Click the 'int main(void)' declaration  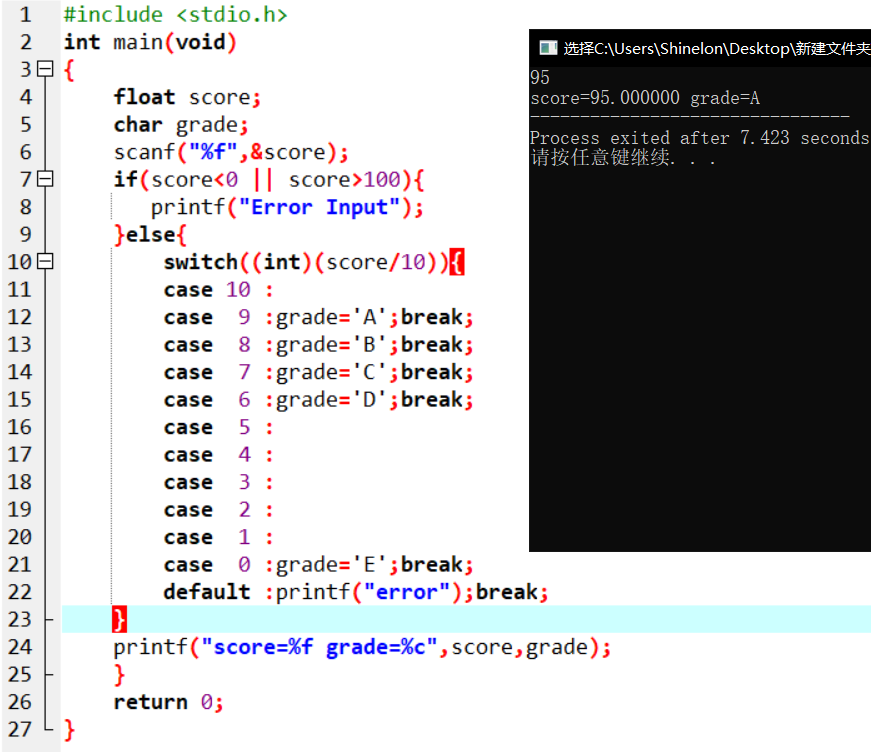click(x=150, y=42)
